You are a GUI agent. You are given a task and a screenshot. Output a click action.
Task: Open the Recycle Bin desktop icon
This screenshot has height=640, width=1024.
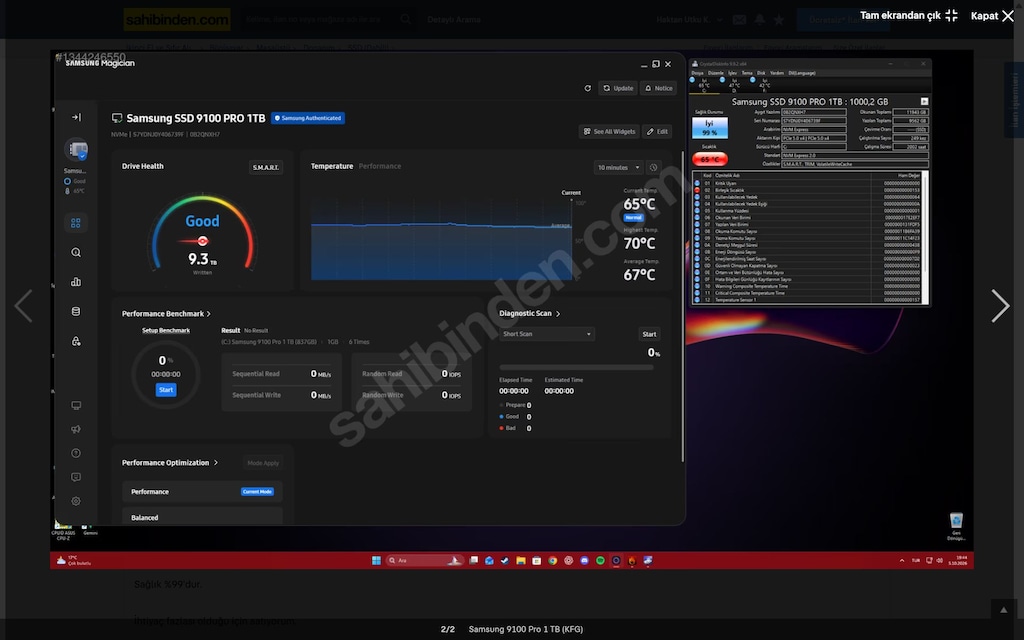956,526
